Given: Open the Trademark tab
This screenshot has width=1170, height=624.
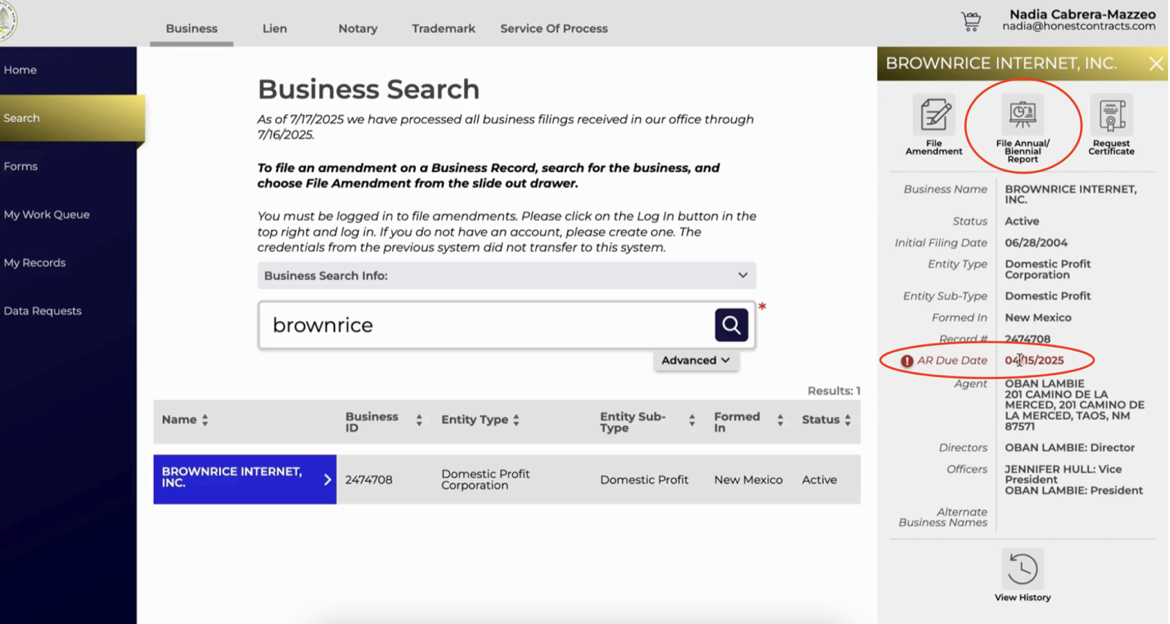Looking at the screenshot, I should [x=443, y=28].
